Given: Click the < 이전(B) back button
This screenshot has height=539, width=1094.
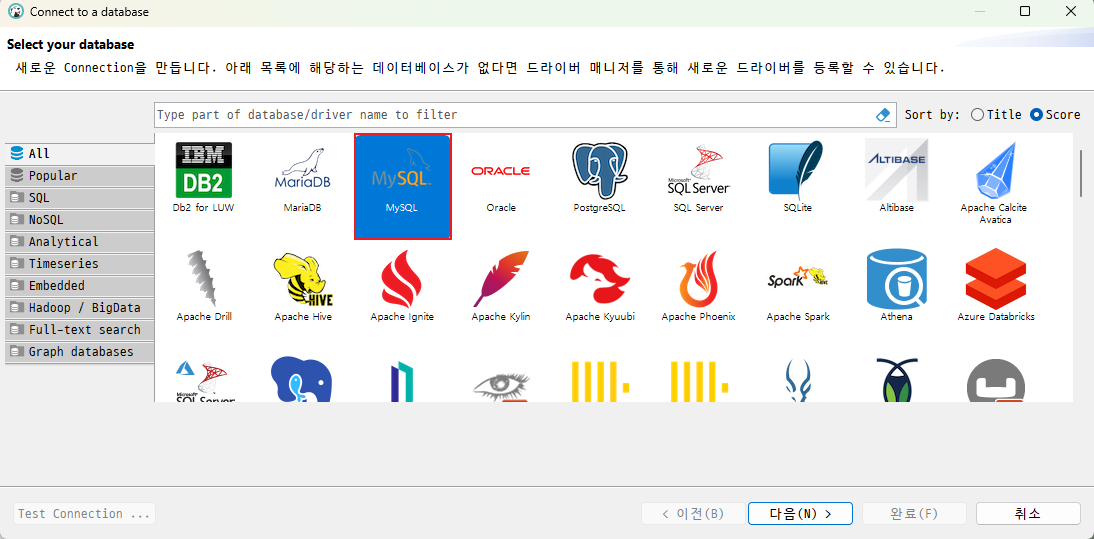Looking at the screenshot, I should (x=694, y=514).
